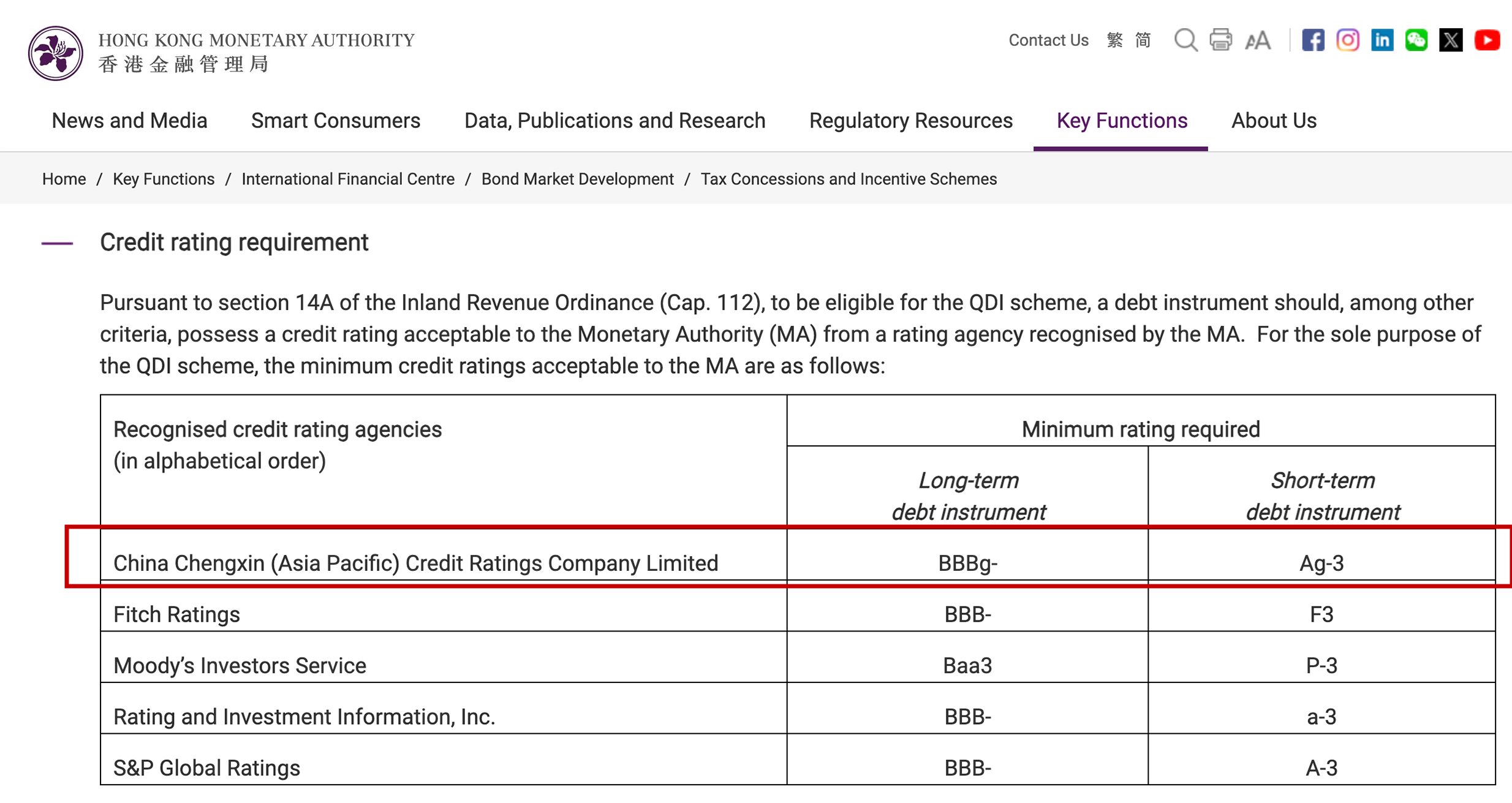
Task: Open the Instagram icon link
Action: pyautogui.click(x=1347, y=40)
